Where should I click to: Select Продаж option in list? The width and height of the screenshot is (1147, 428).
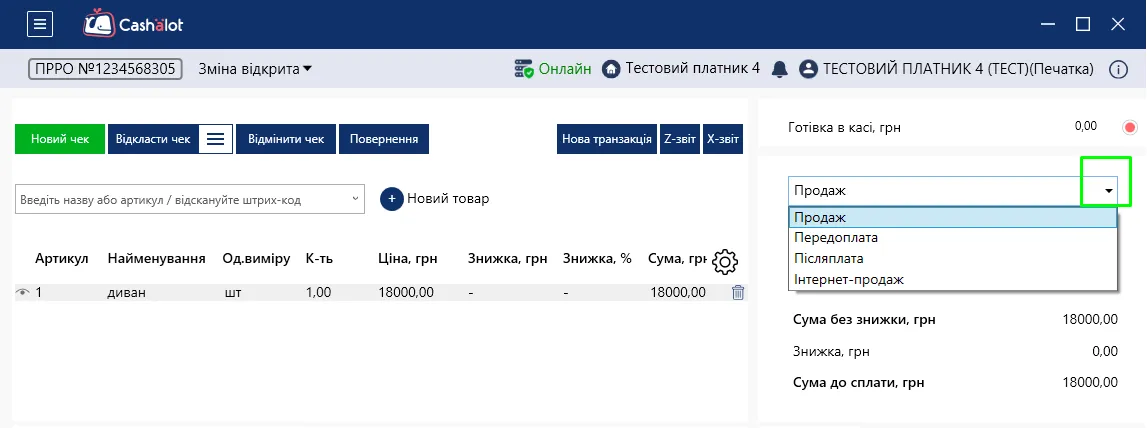pyautogui.click(x=953, y=217)
